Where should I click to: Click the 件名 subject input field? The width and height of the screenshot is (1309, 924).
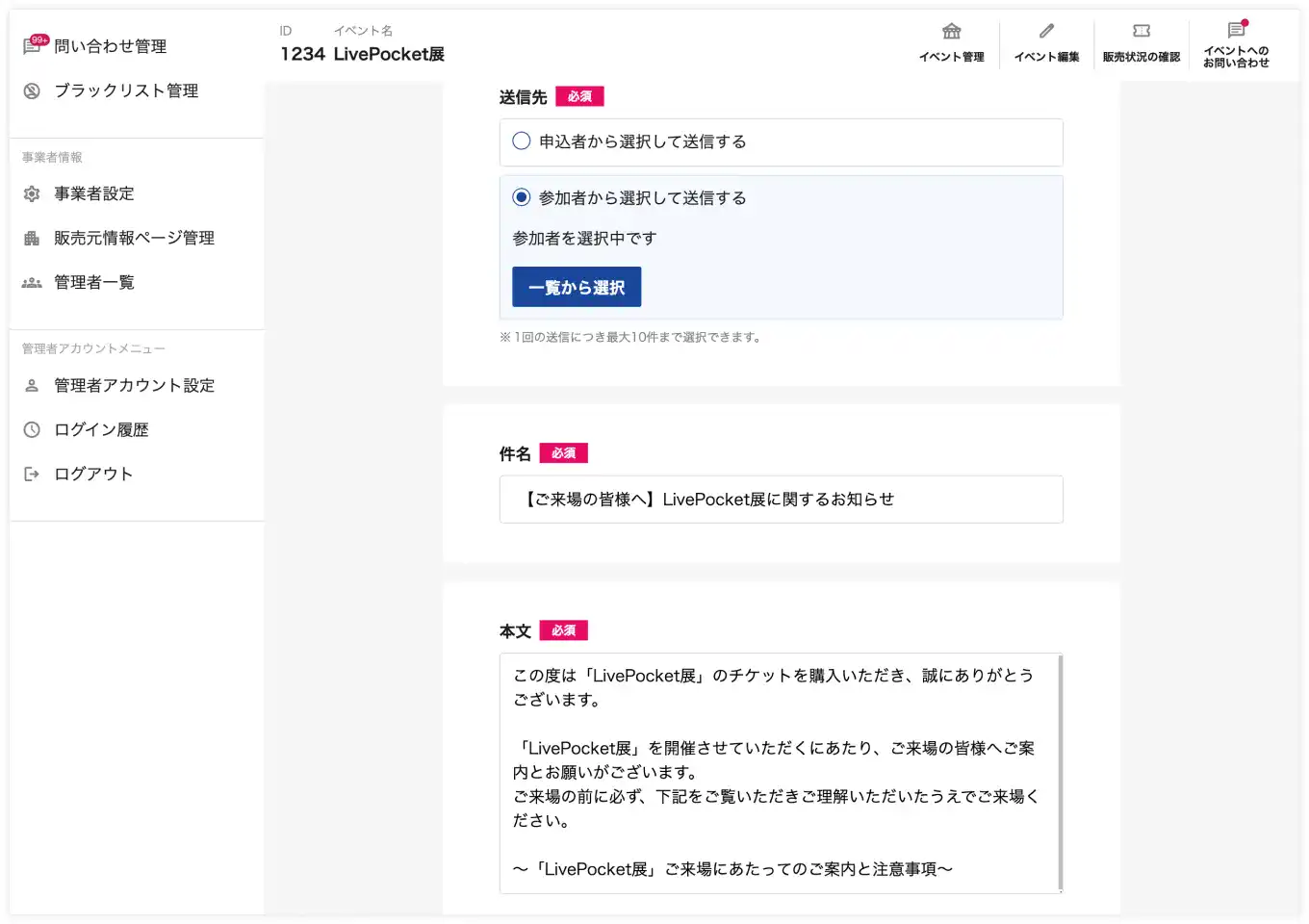pyautogui.click(x=781, y=500)
